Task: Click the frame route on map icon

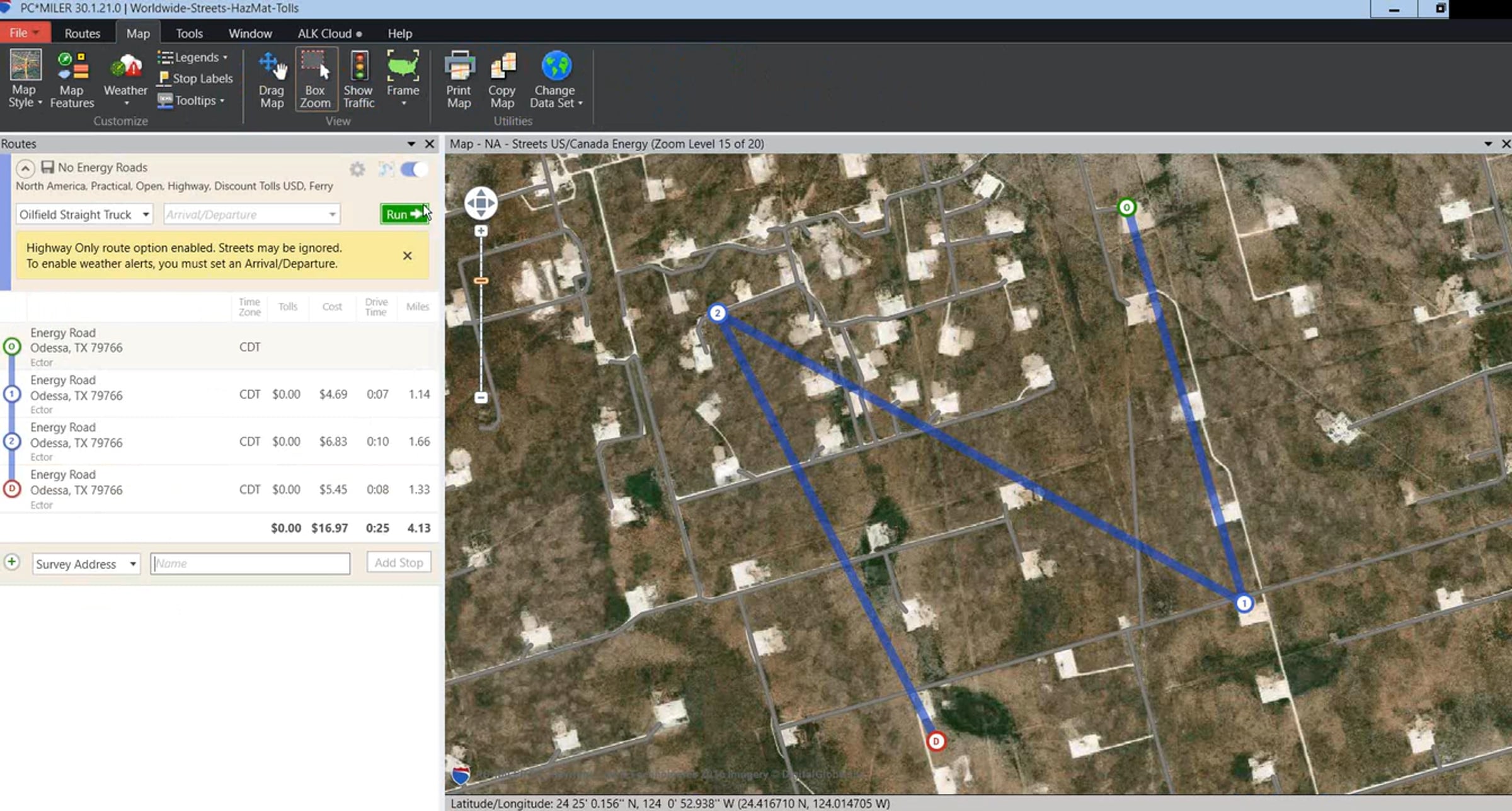Action: tap(386, 169)
